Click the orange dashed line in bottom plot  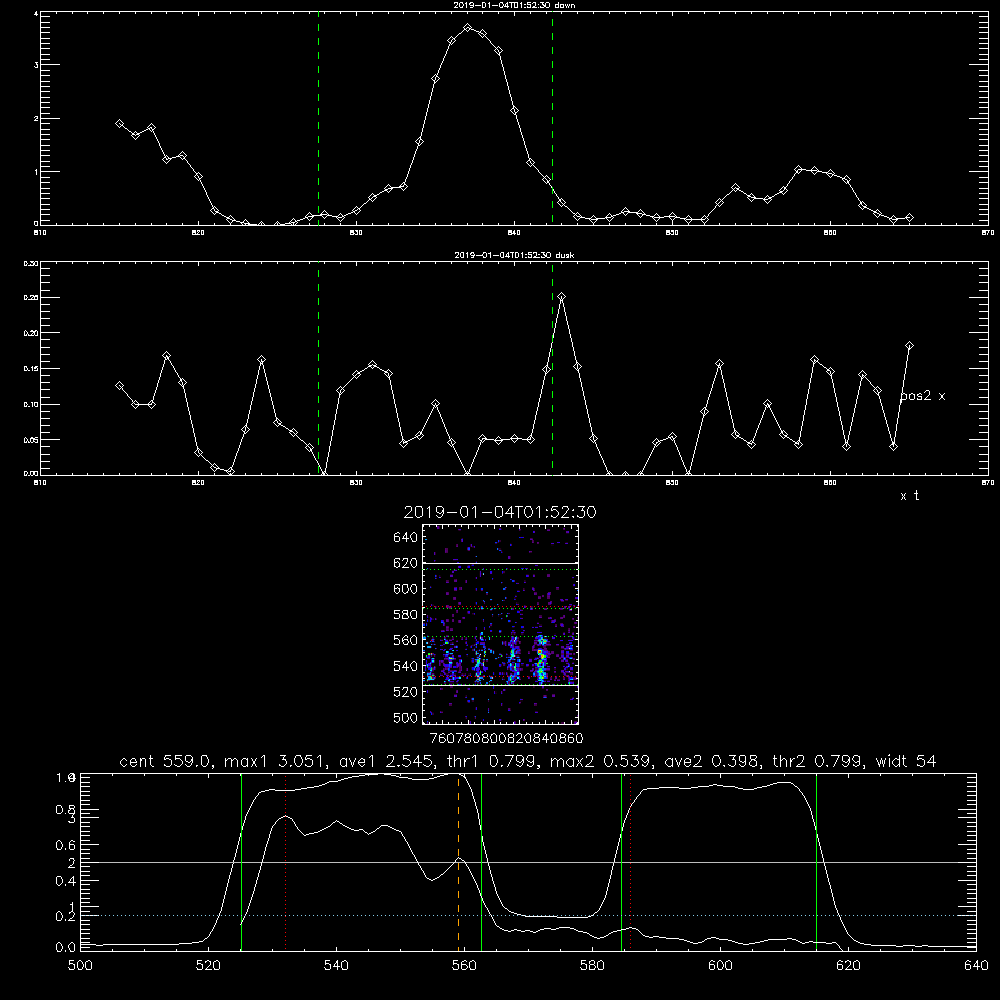(x=459, y=861)
